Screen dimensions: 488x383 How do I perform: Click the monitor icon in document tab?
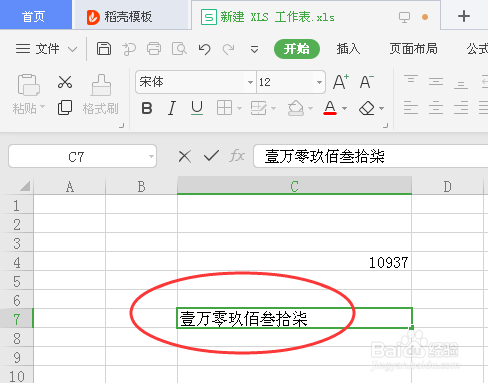click(404, 17)
